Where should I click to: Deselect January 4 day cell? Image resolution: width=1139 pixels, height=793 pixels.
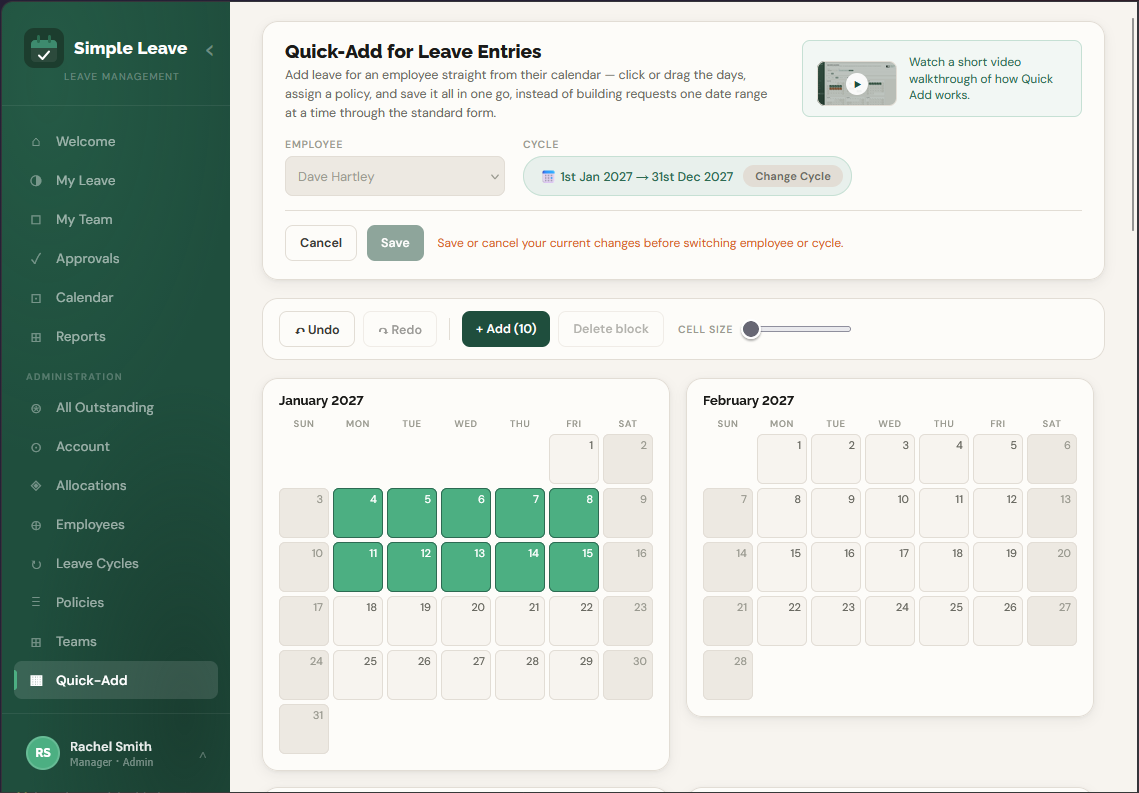coord(358,513)
